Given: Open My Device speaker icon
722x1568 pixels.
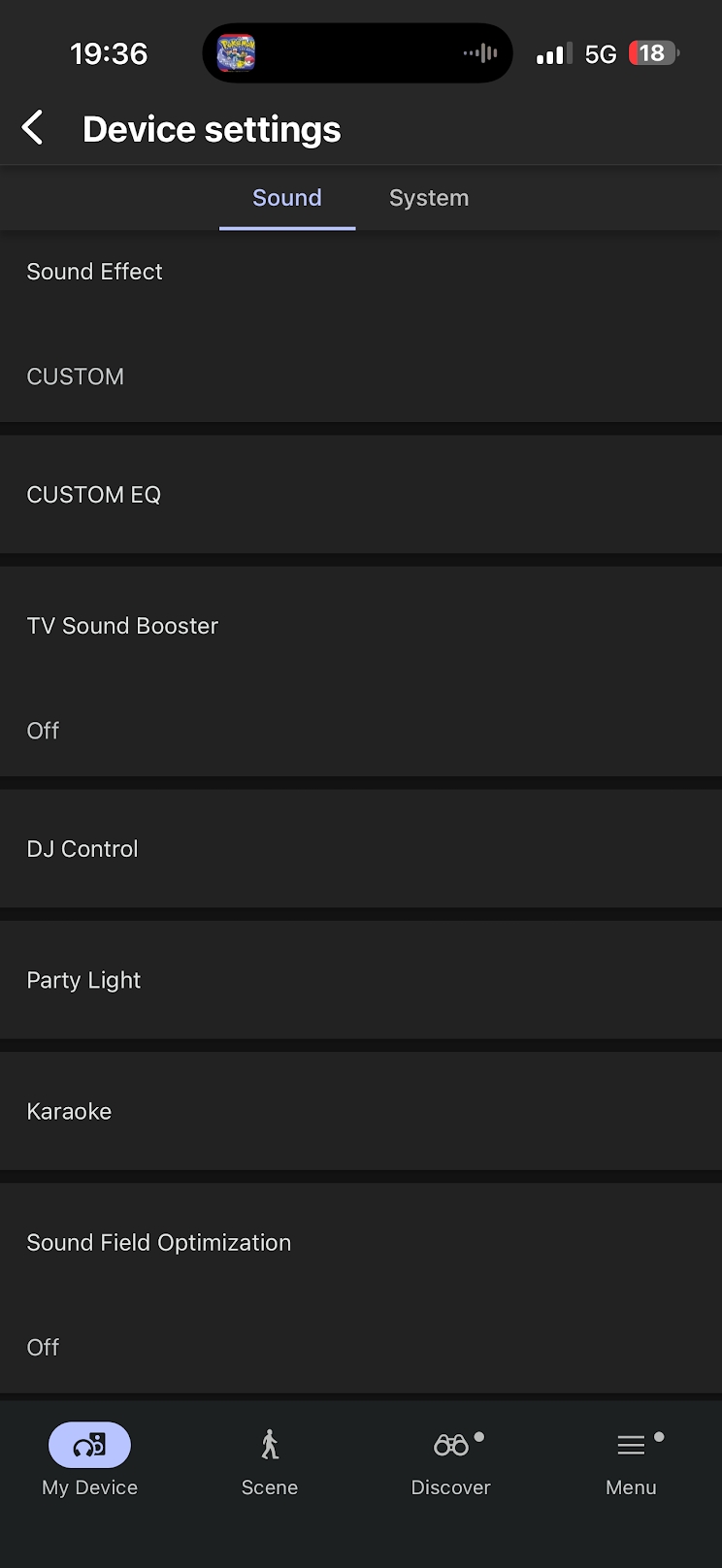Looking at the screenshot, I should point(89,1446).
